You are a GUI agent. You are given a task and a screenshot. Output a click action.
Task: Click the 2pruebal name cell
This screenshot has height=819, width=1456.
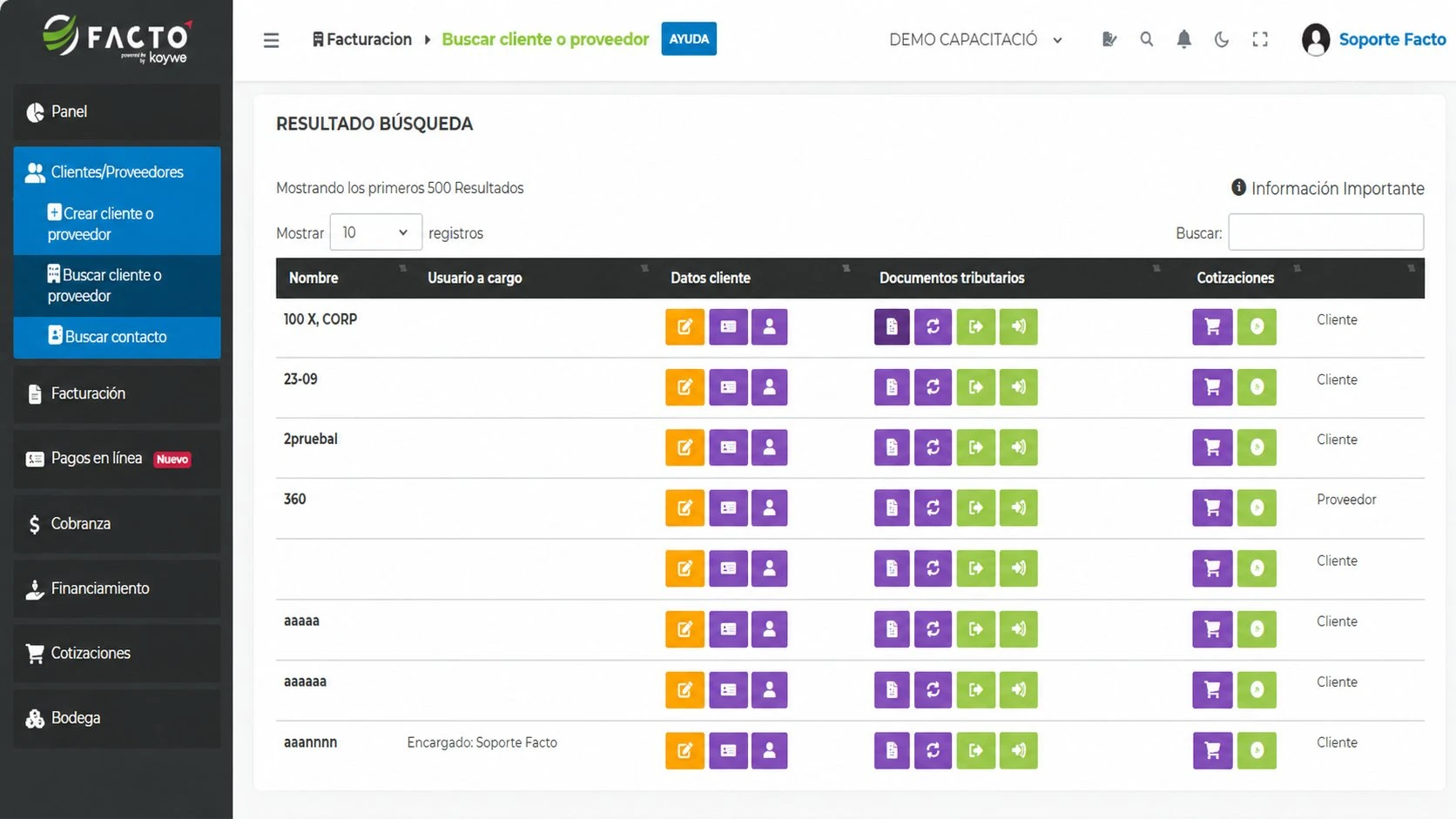point(310,440)
